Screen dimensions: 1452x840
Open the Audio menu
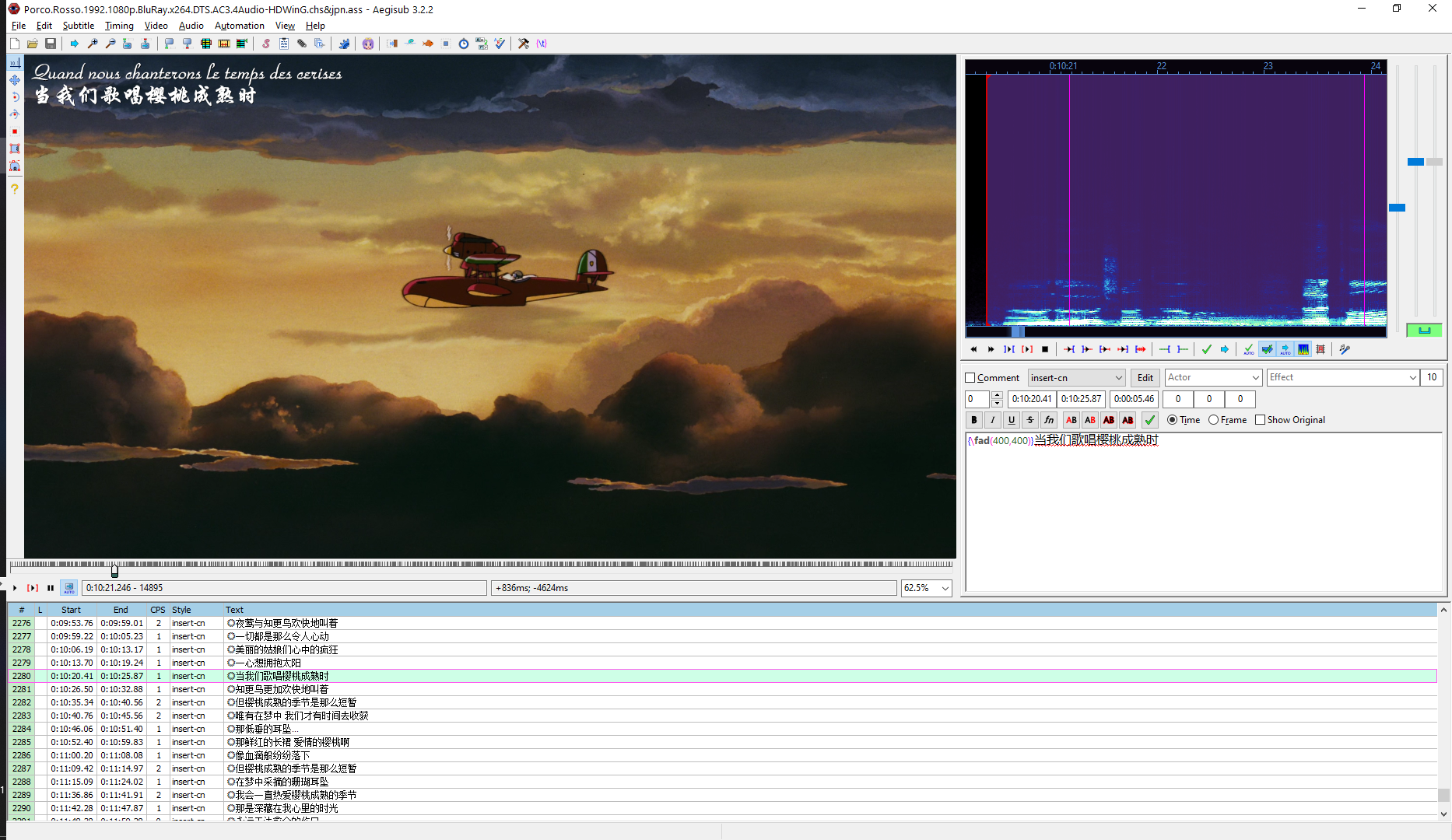coord(191,26)
